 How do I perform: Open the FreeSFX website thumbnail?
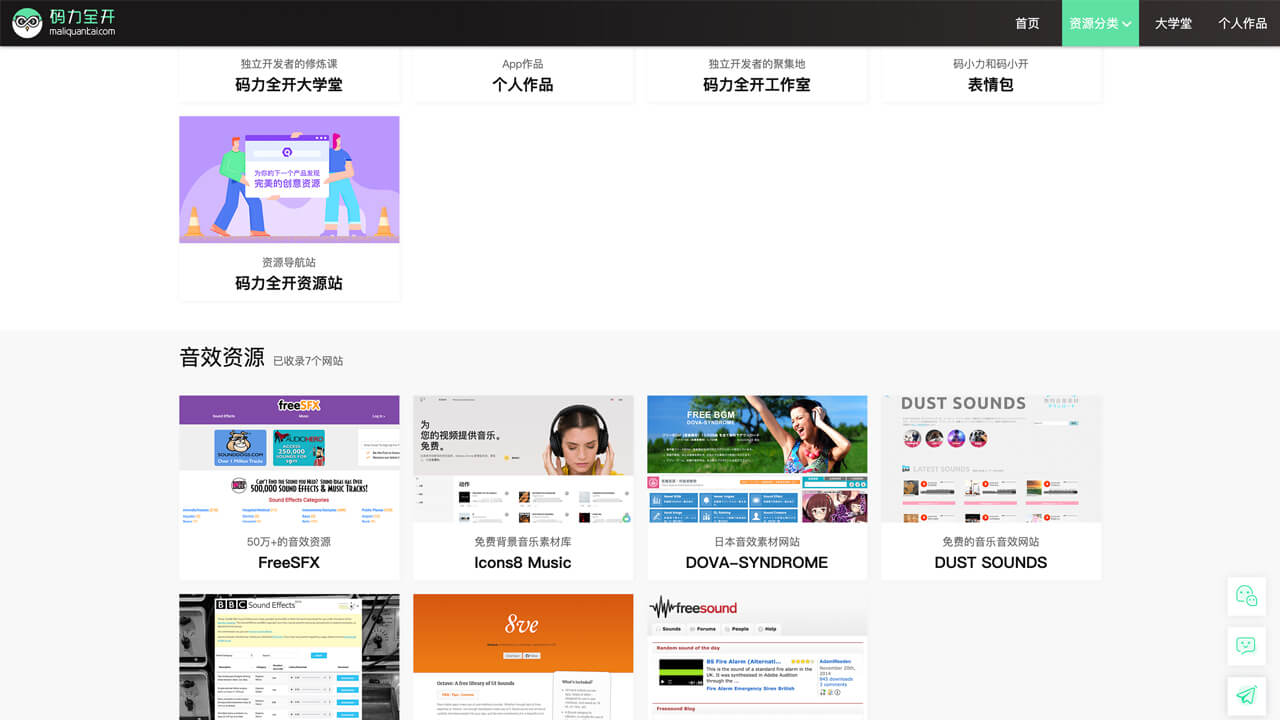[289, 458]
